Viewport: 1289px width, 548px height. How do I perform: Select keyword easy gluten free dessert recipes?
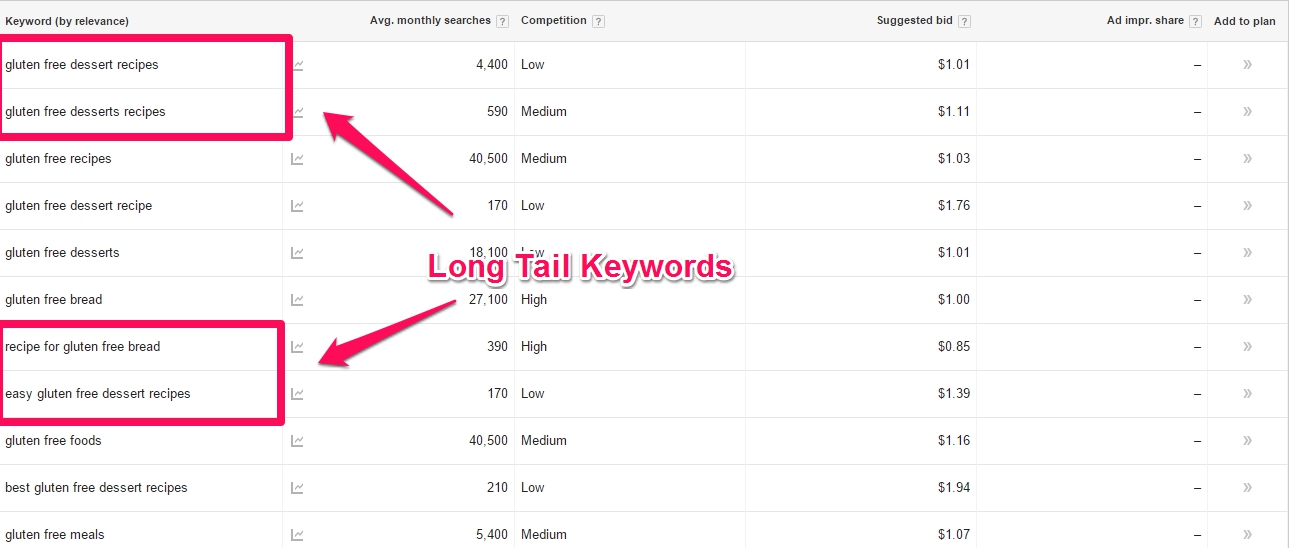[x=98, y=394]
